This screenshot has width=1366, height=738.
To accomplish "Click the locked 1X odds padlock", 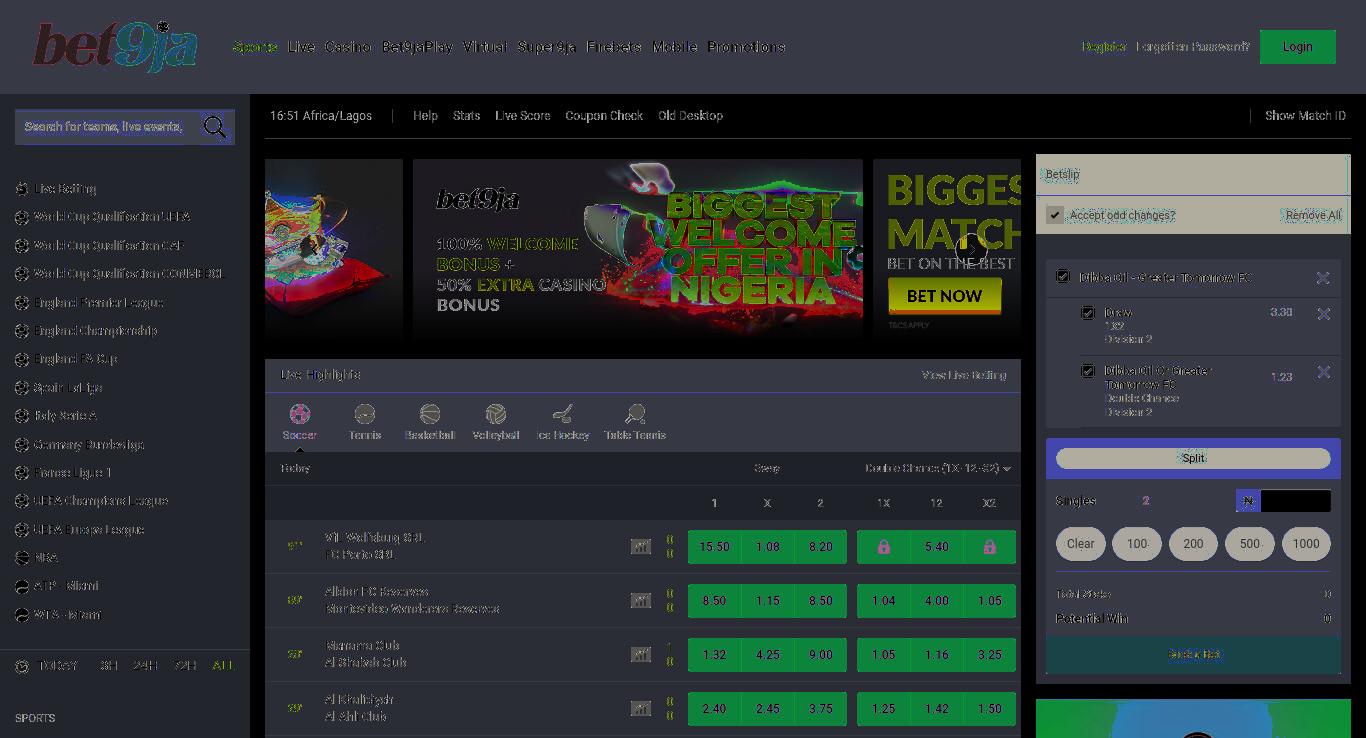I will pyautogui.click(x=883, y=547).
